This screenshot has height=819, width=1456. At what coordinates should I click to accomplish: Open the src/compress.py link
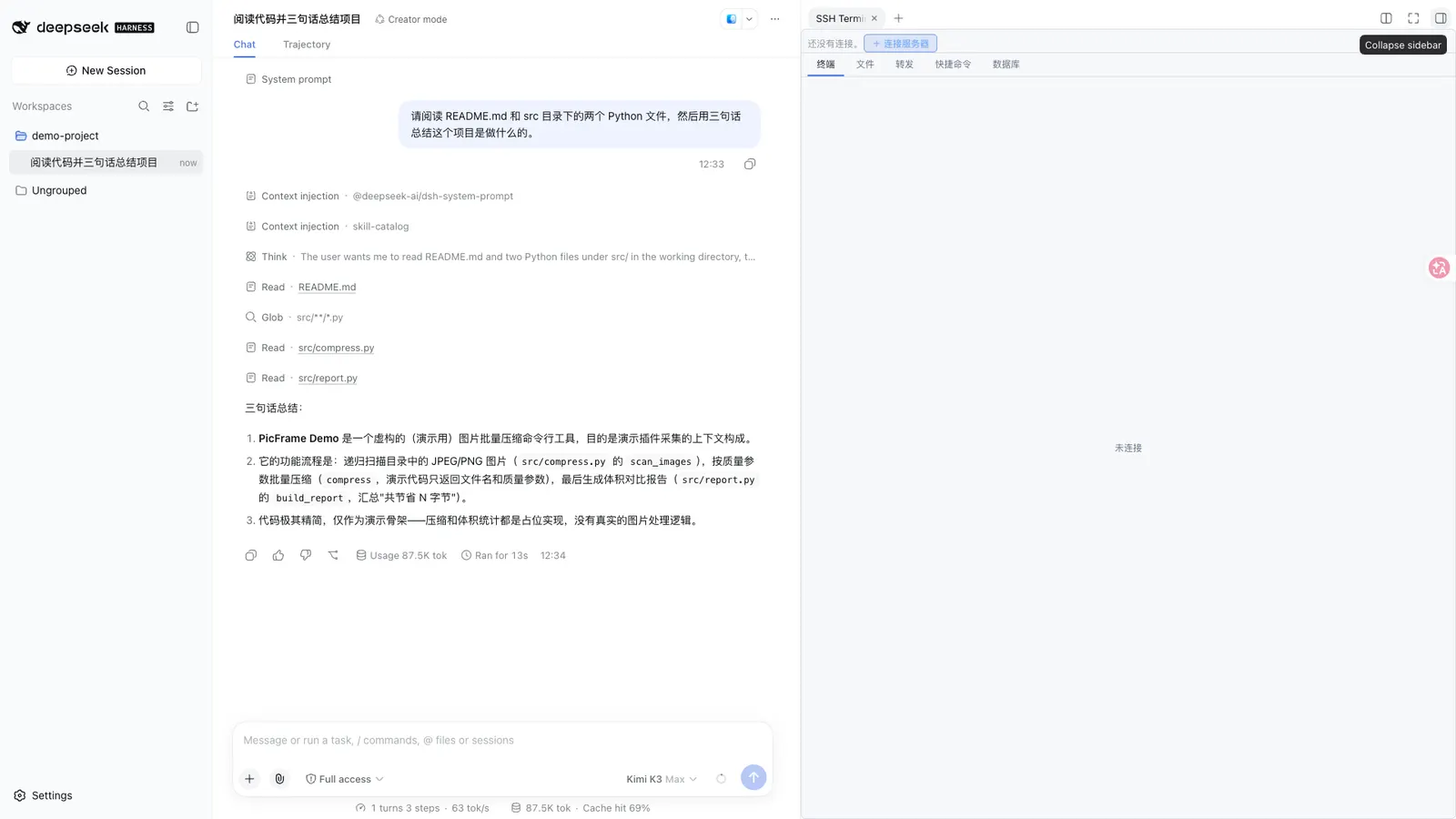[x=336, y=348]
